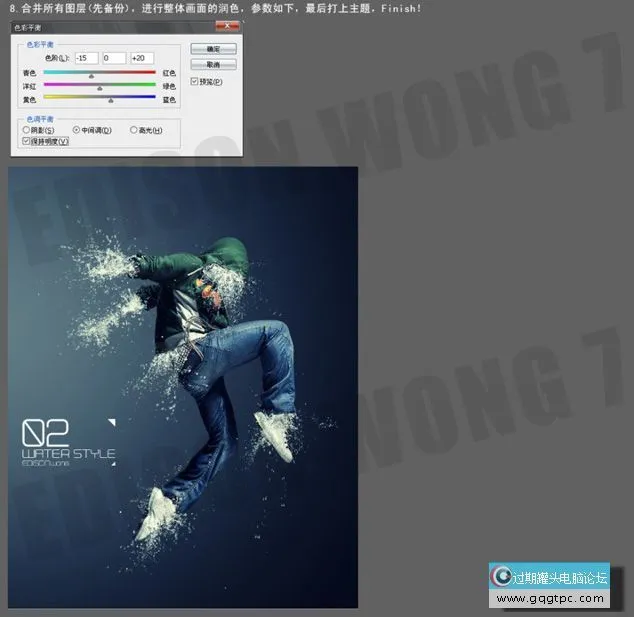This screenshot has height=617, width=634.
Task: Click the www.gqgtpc.com link text
Action: click(550, 598)
